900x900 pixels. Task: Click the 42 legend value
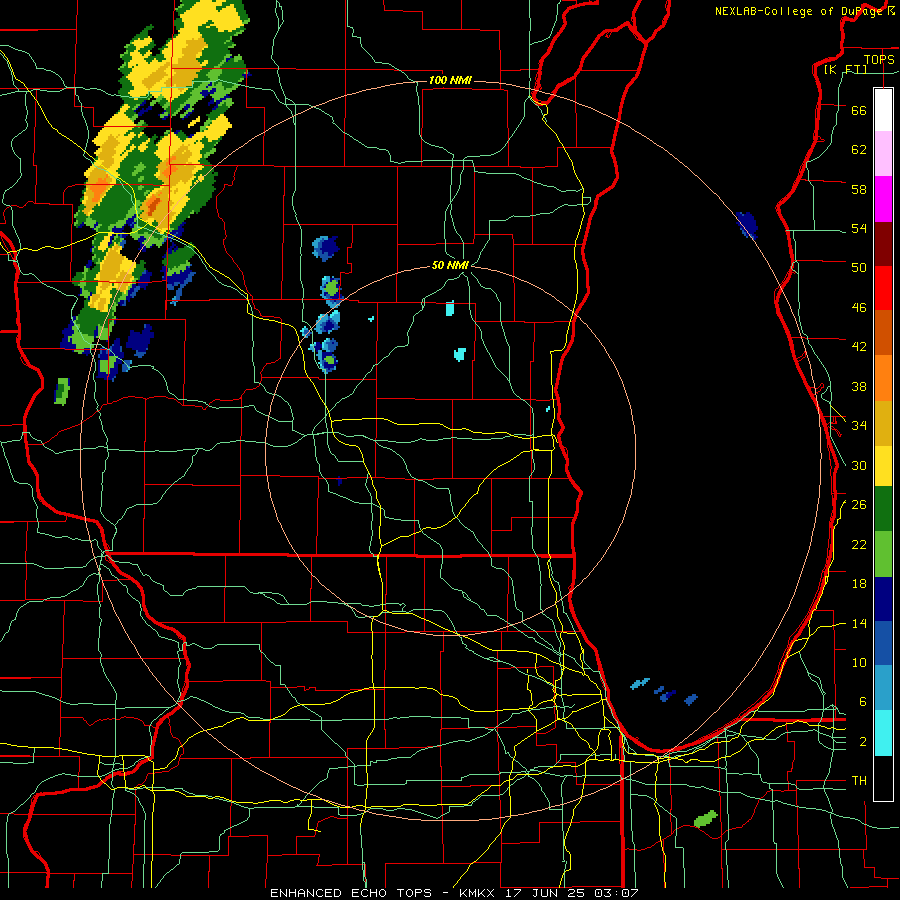(859, 346)
